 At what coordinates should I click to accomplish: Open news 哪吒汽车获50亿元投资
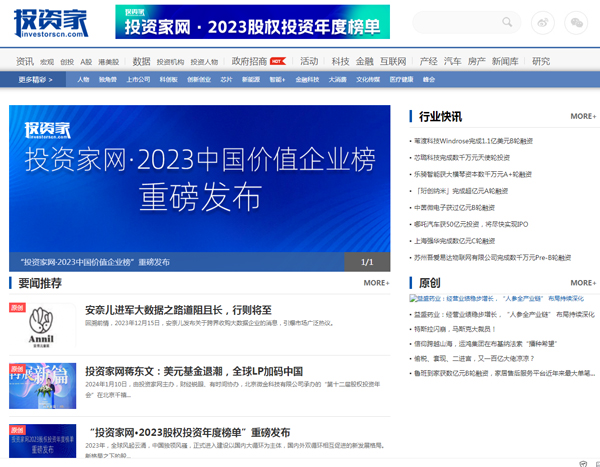(471, 224)
